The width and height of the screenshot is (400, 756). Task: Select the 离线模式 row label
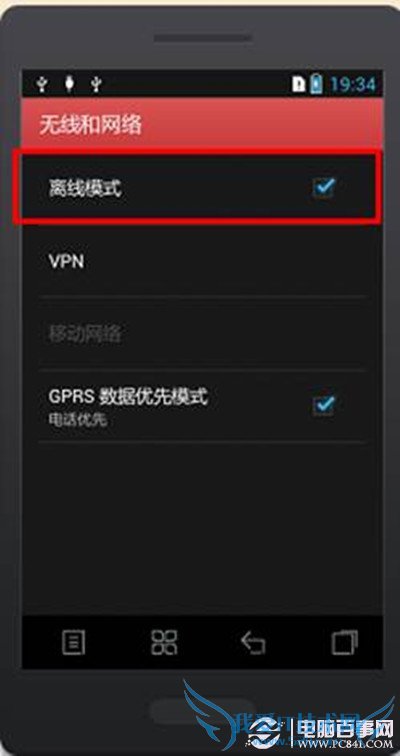[85, 189]
